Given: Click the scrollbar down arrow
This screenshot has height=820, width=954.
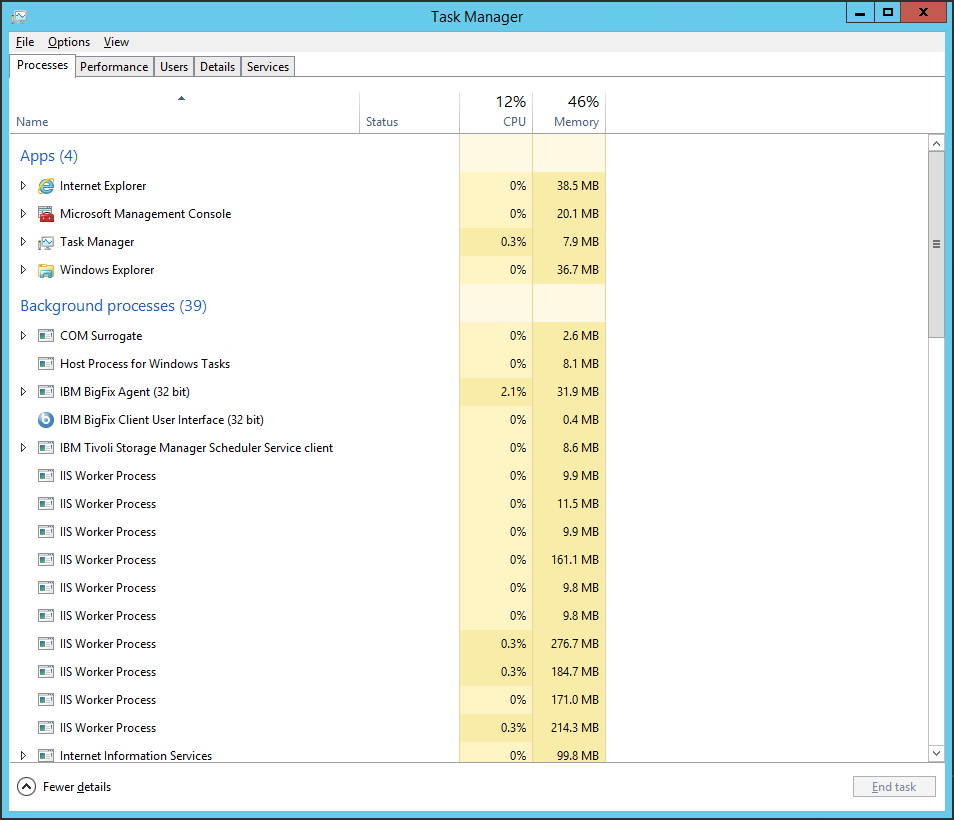Looking at the screenshot, I should (x=936, y=753).
